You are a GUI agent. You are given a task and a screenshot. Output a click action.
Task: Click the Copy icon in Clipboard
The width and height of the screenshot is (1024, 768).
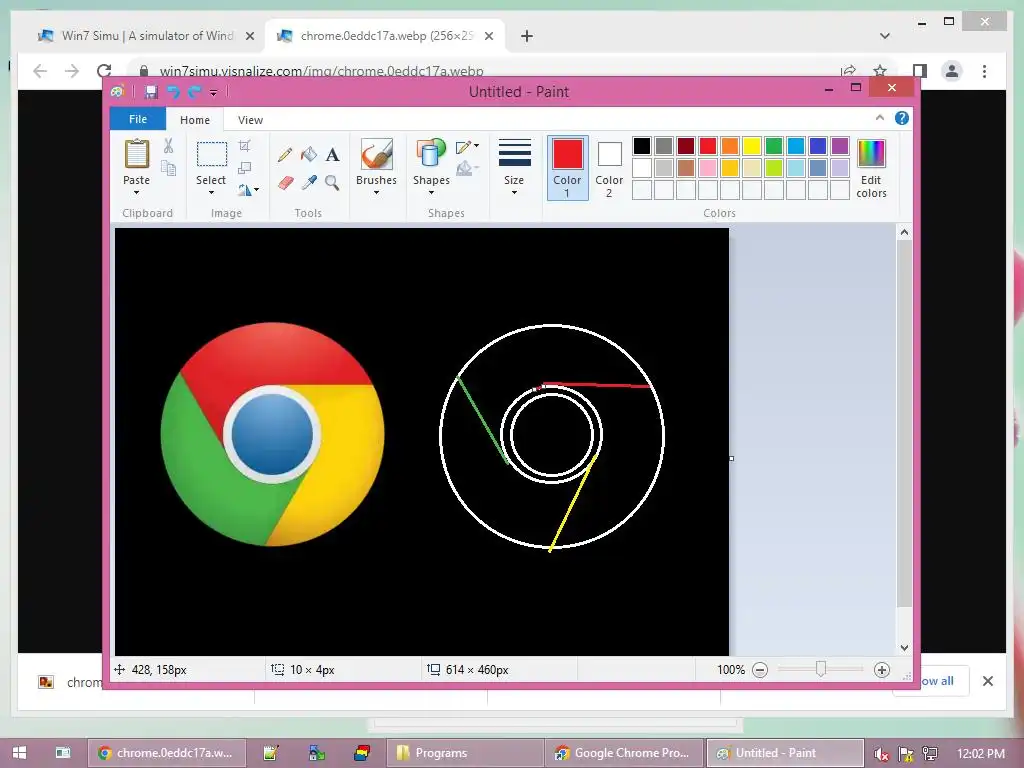click(168, 168)
